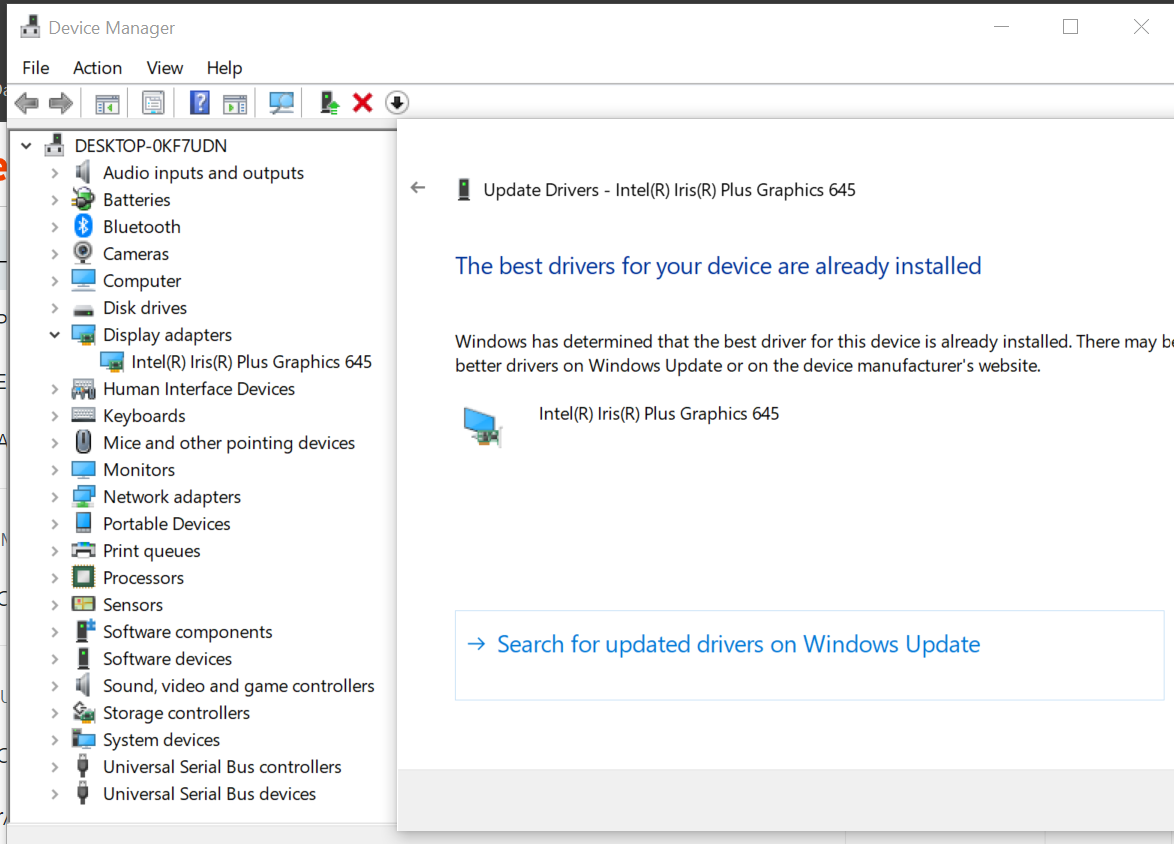The image size is (1174, 844).
Task: Click the Keyboards category icon
Action: coord(83,415)
